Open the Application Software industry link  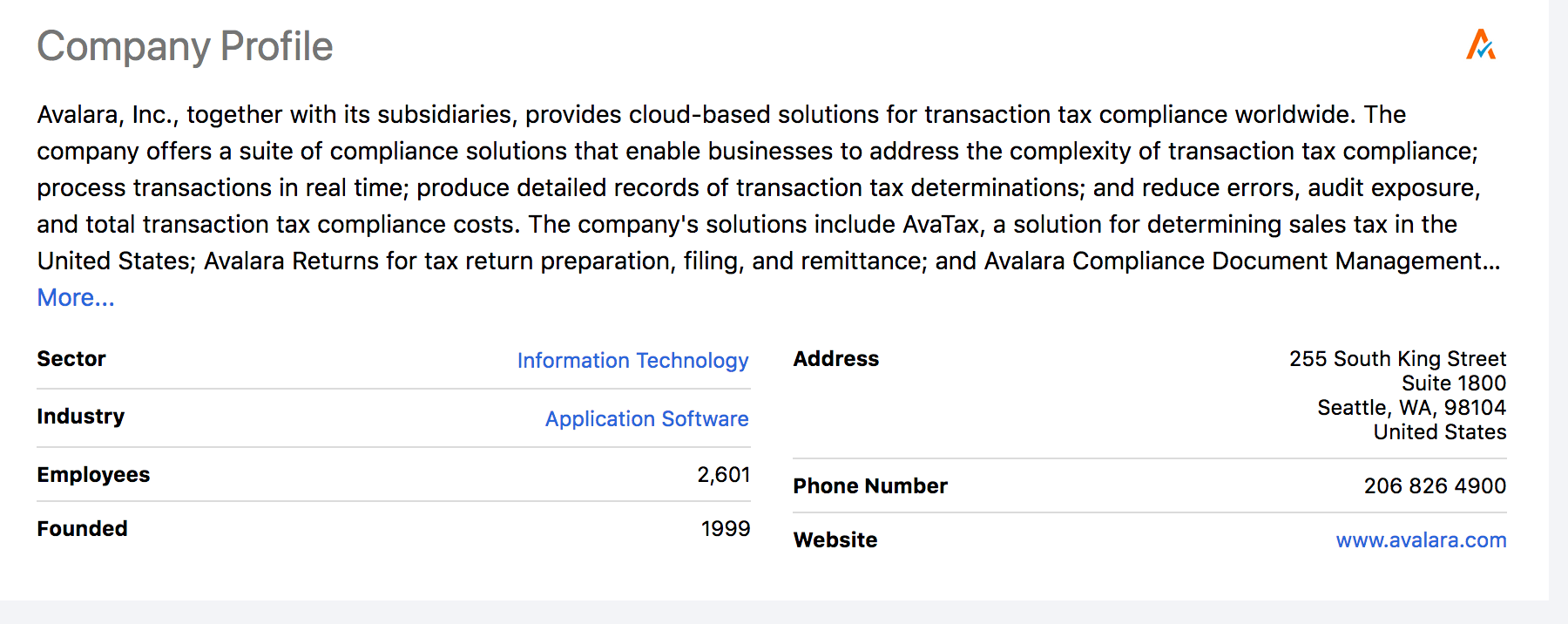click(x=646, y=419)
